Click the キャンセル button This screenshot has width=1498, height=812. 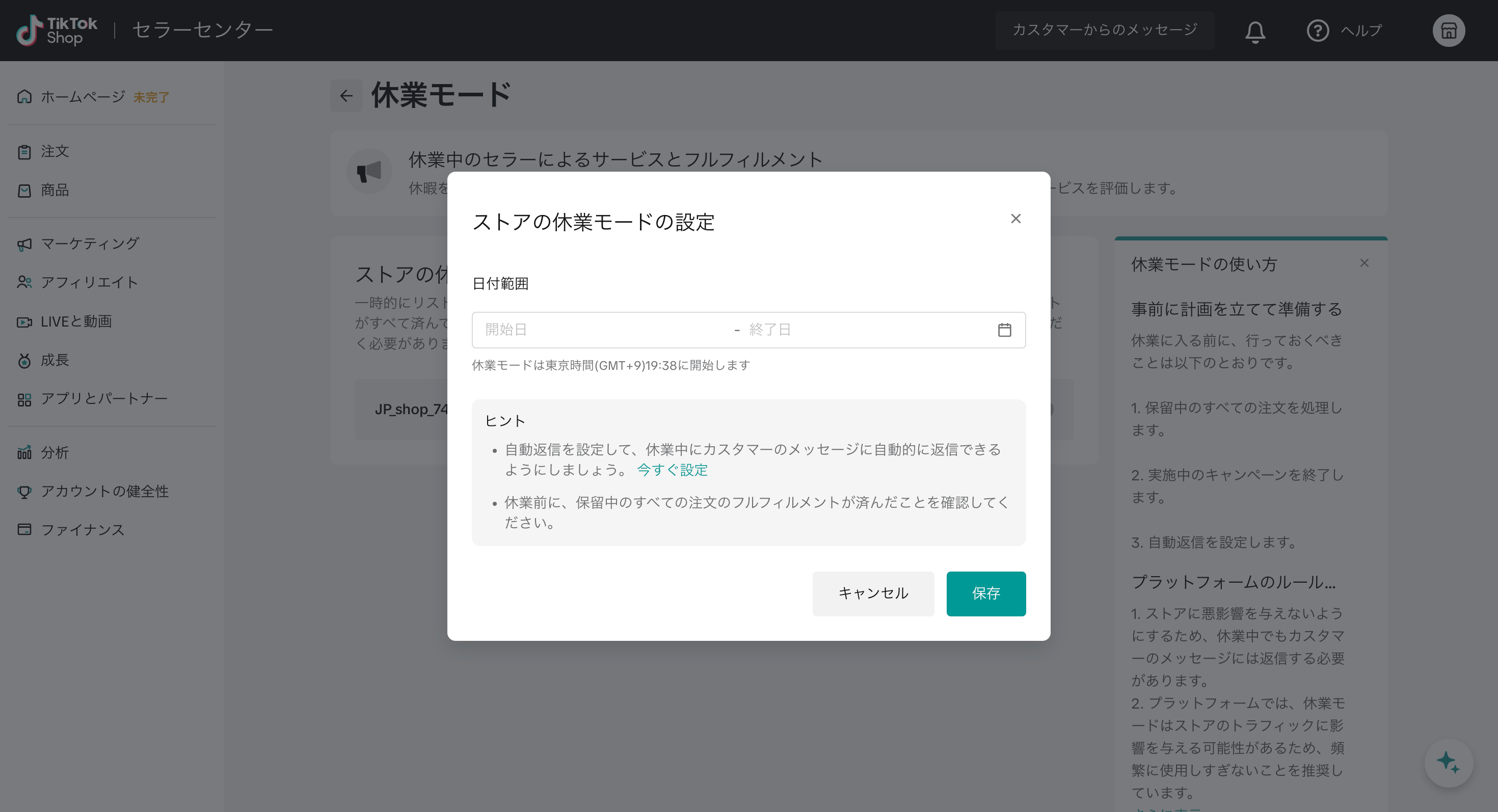(873, 593)
